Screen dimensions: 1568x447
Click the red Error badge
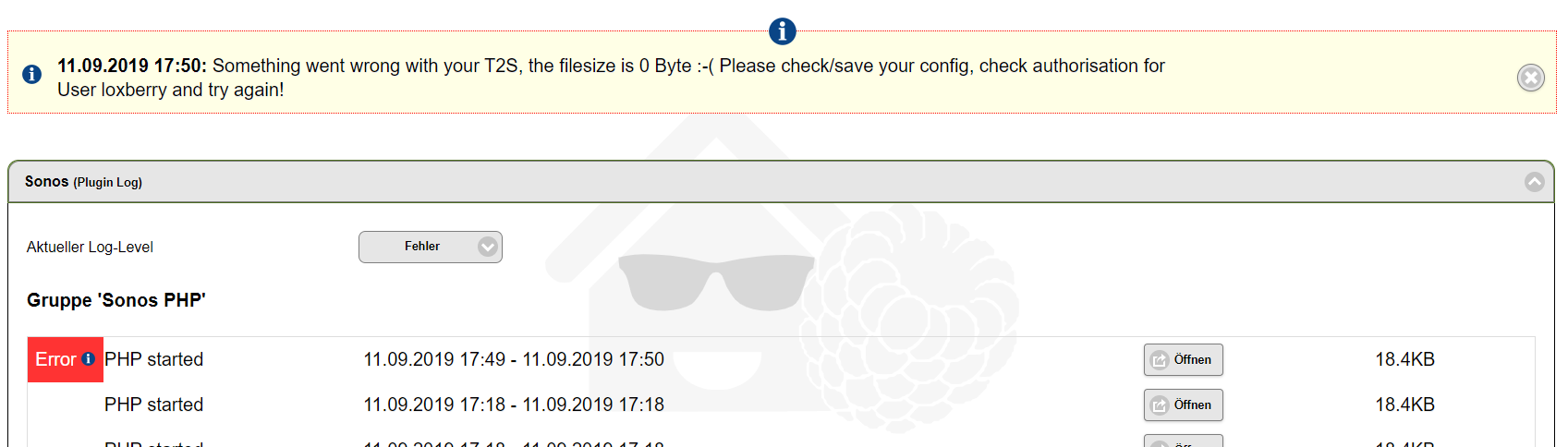[55, 359]
